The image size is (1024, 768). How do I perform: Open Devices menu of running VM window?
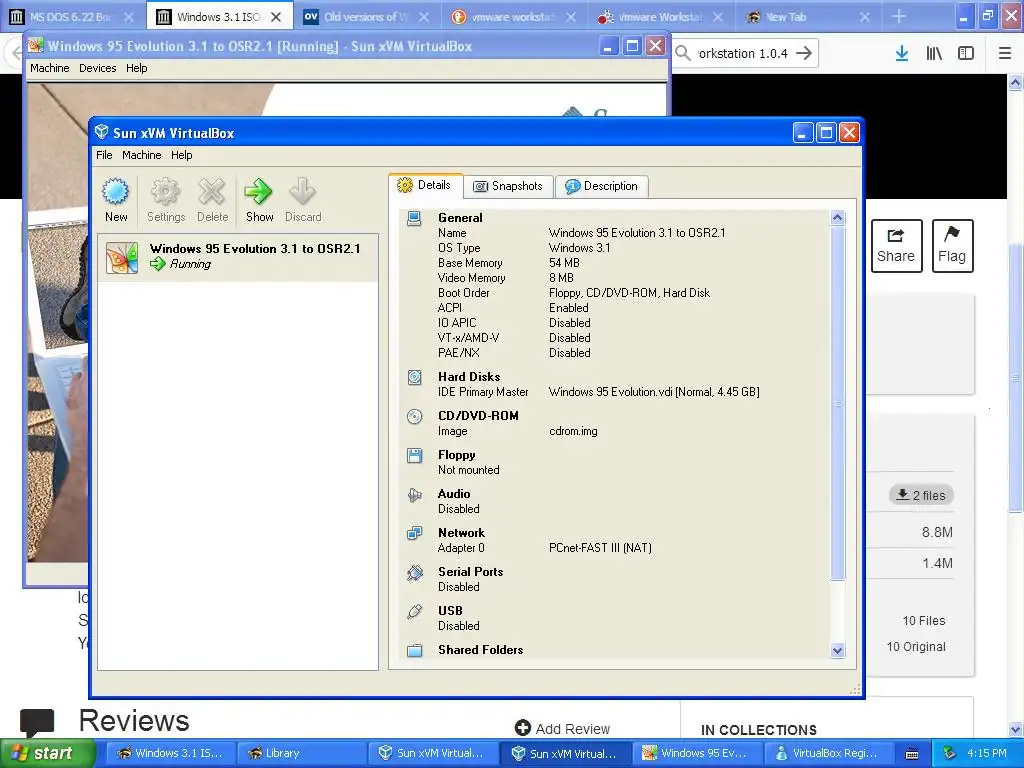coord(97,68)
